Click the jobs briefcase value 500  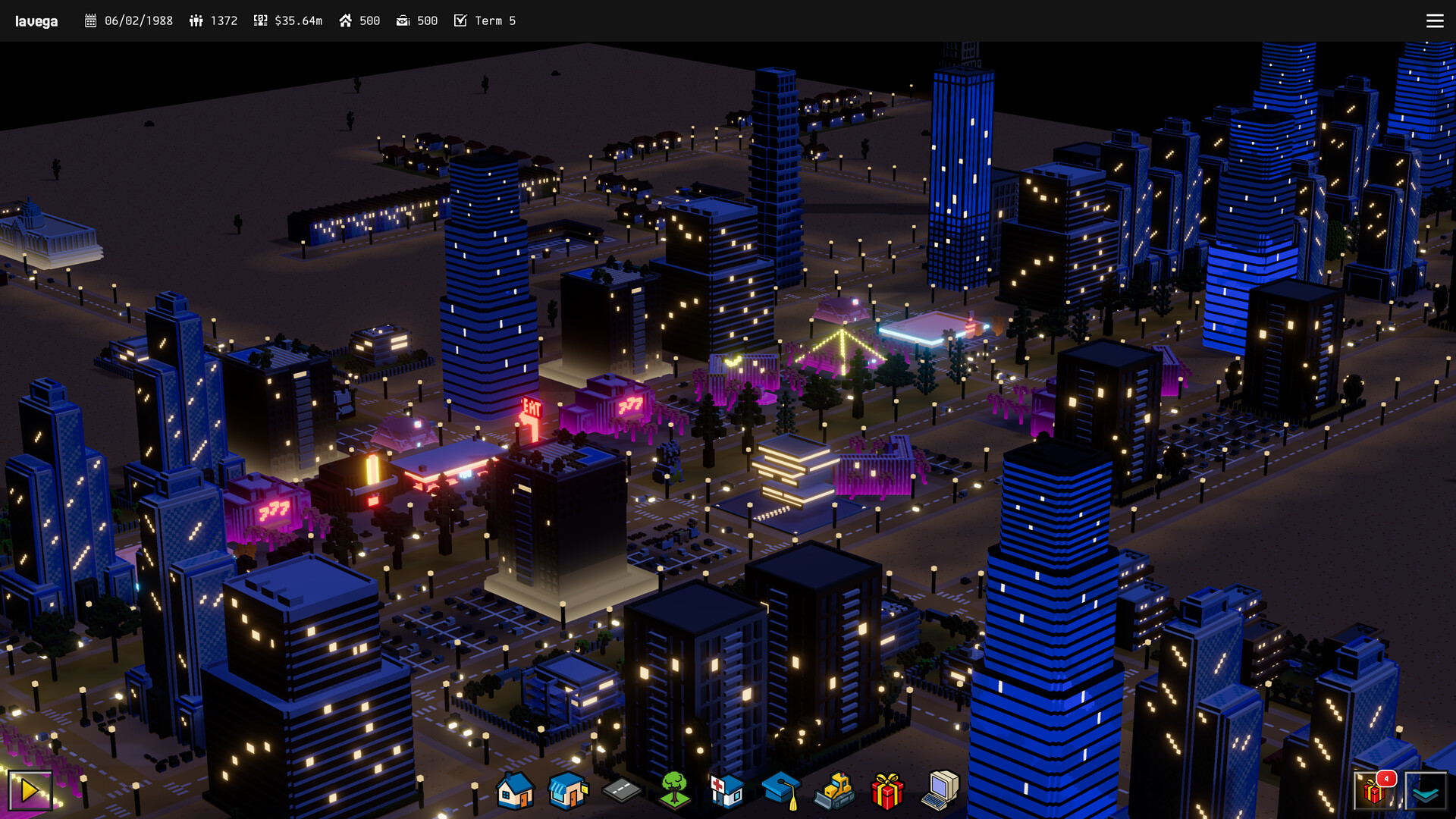[428, 20]
